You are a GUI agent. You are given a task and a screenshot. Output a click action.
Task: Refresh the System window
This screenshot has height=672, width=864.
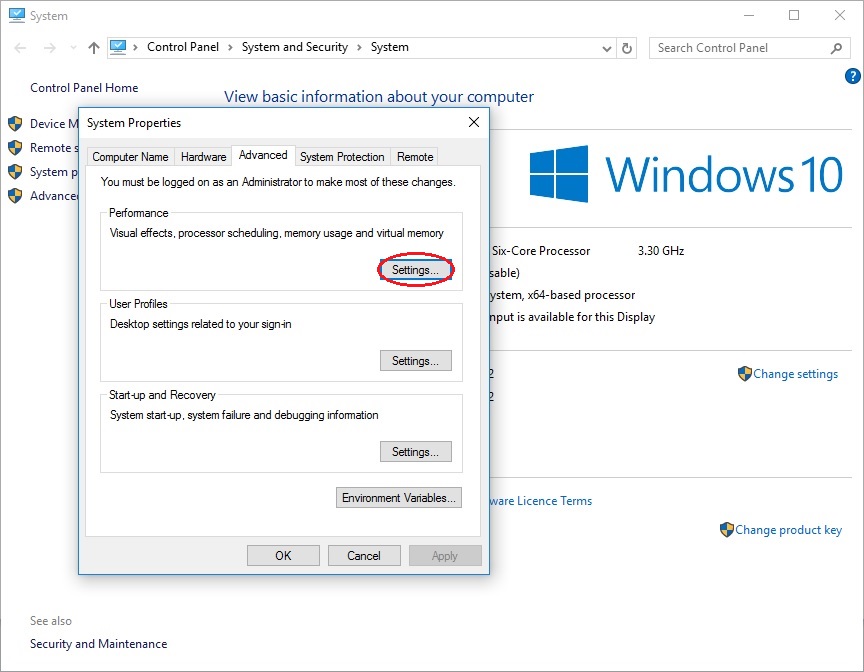click(627, 48)
